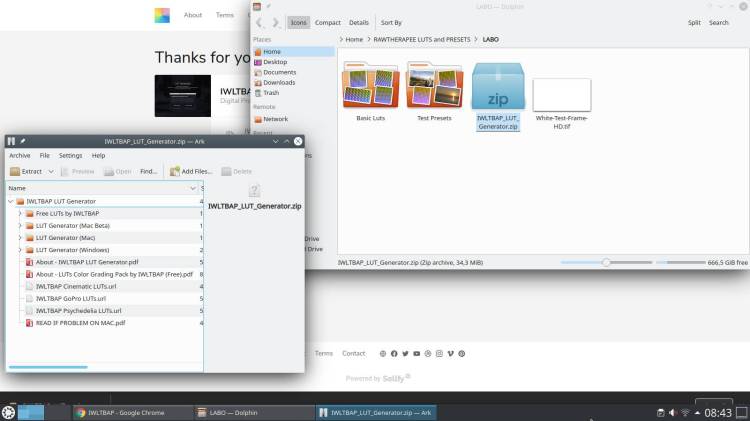Screen dimensions: 750x421
Task: Go forward in Dolphin
Action: point(276,22)
